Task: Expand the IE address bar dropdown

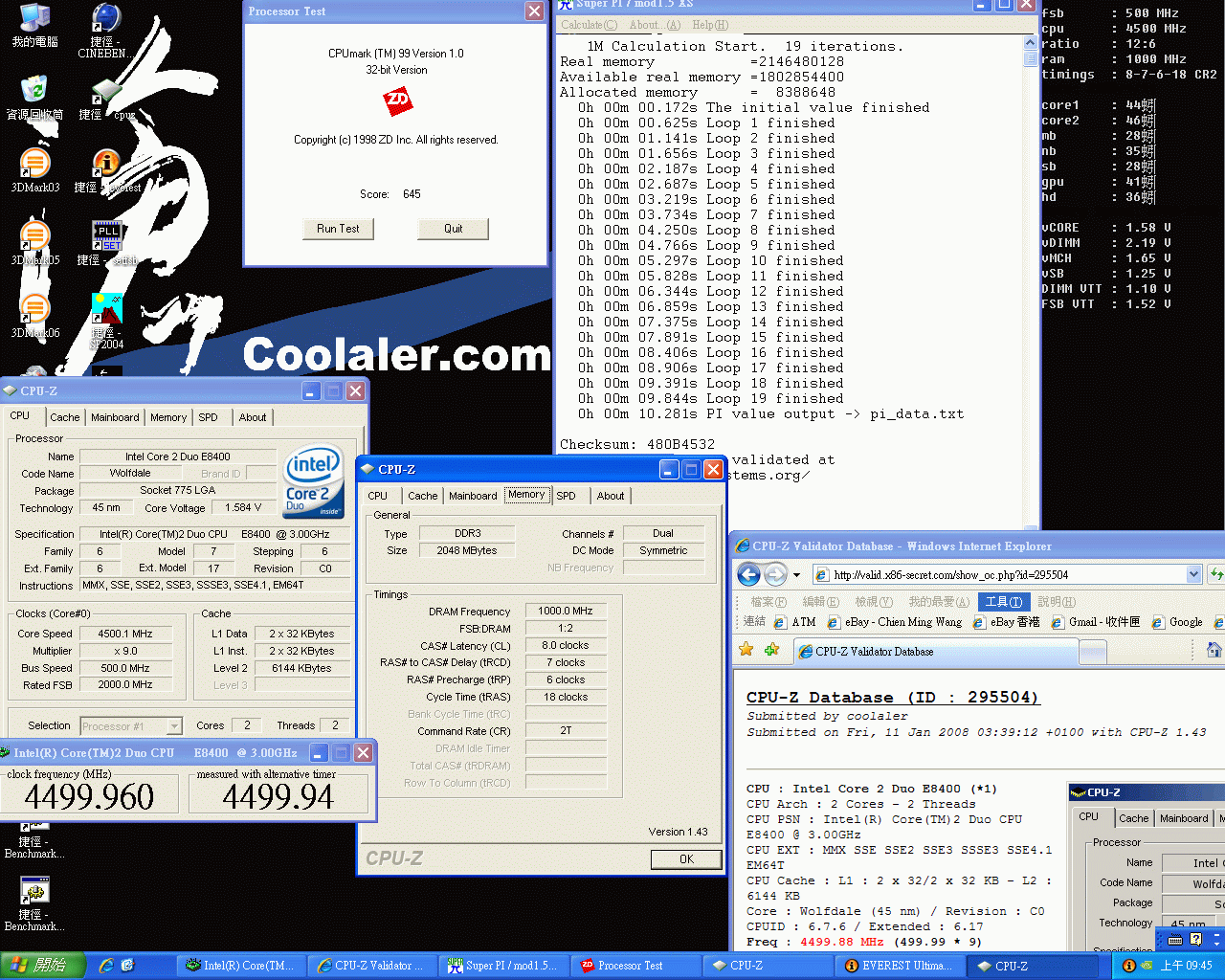Action: coord(1193,574)
